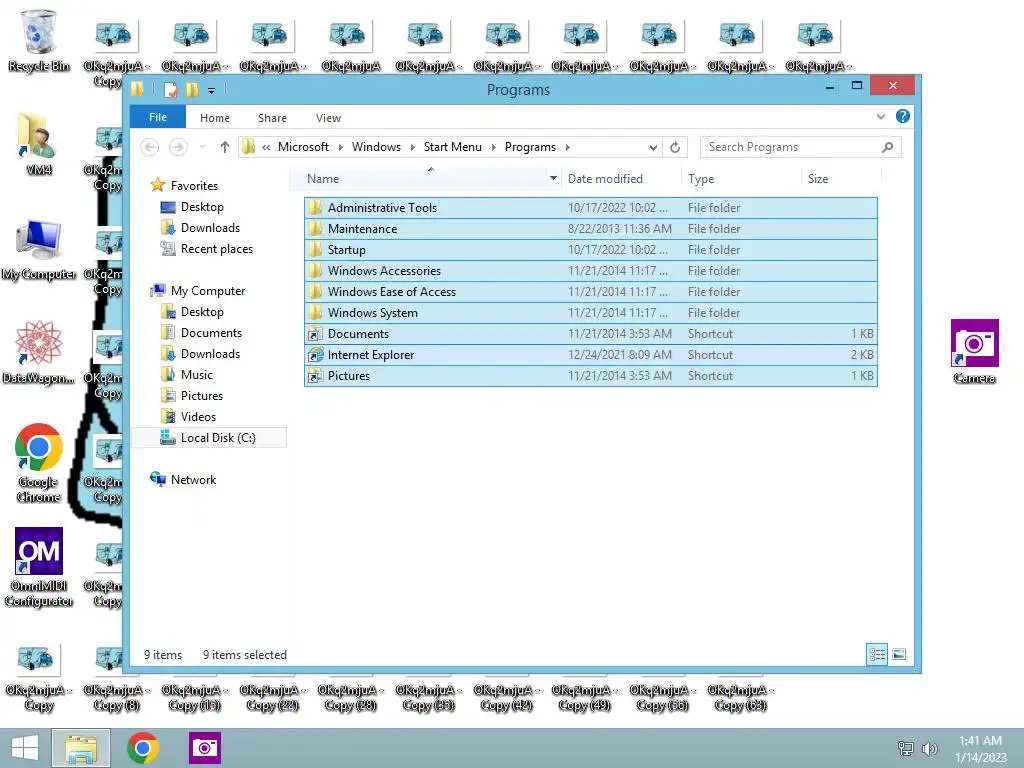The height and width of the screenshot is (768, 1024).
Task: Open Chrome from the taskbar
Action: (x=142, y=748)
